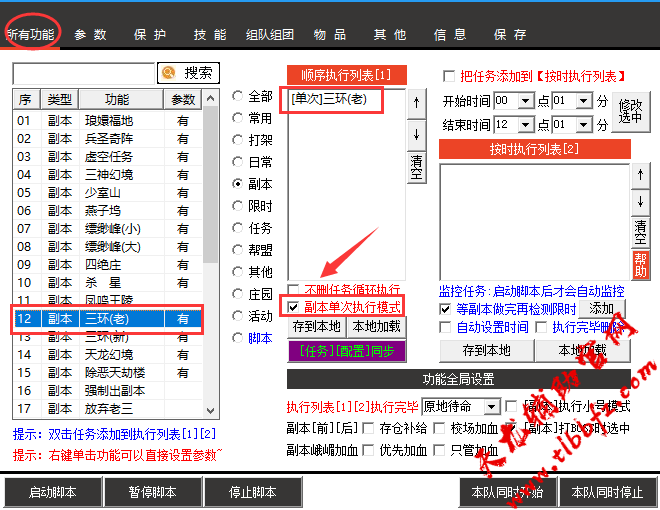Move timed list item up arrow
660x510 pixels.
click(641, 175)
